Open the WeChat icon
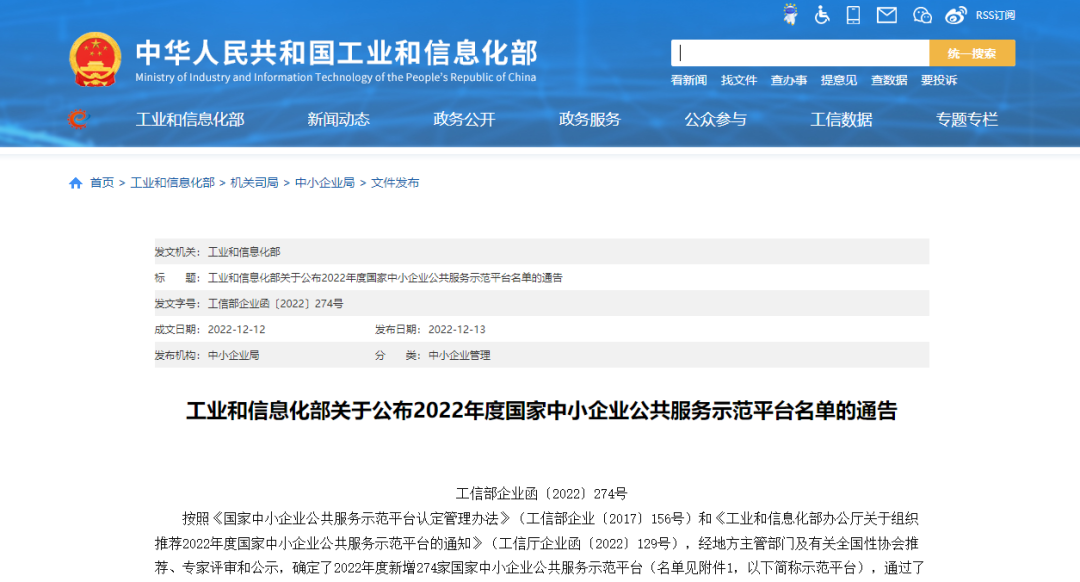Image resolution: width=1080 pixels, height=582 pixels. (922, 15)
